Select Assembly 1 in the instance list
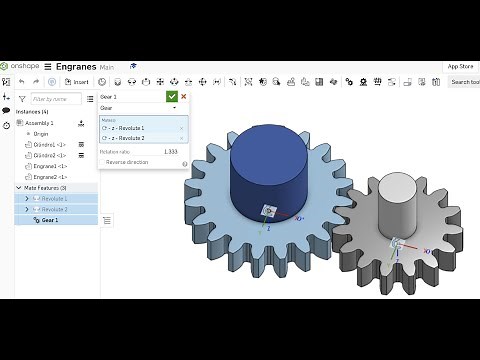Viewport: 480px width, 360px height. click(x=39, y=123)
